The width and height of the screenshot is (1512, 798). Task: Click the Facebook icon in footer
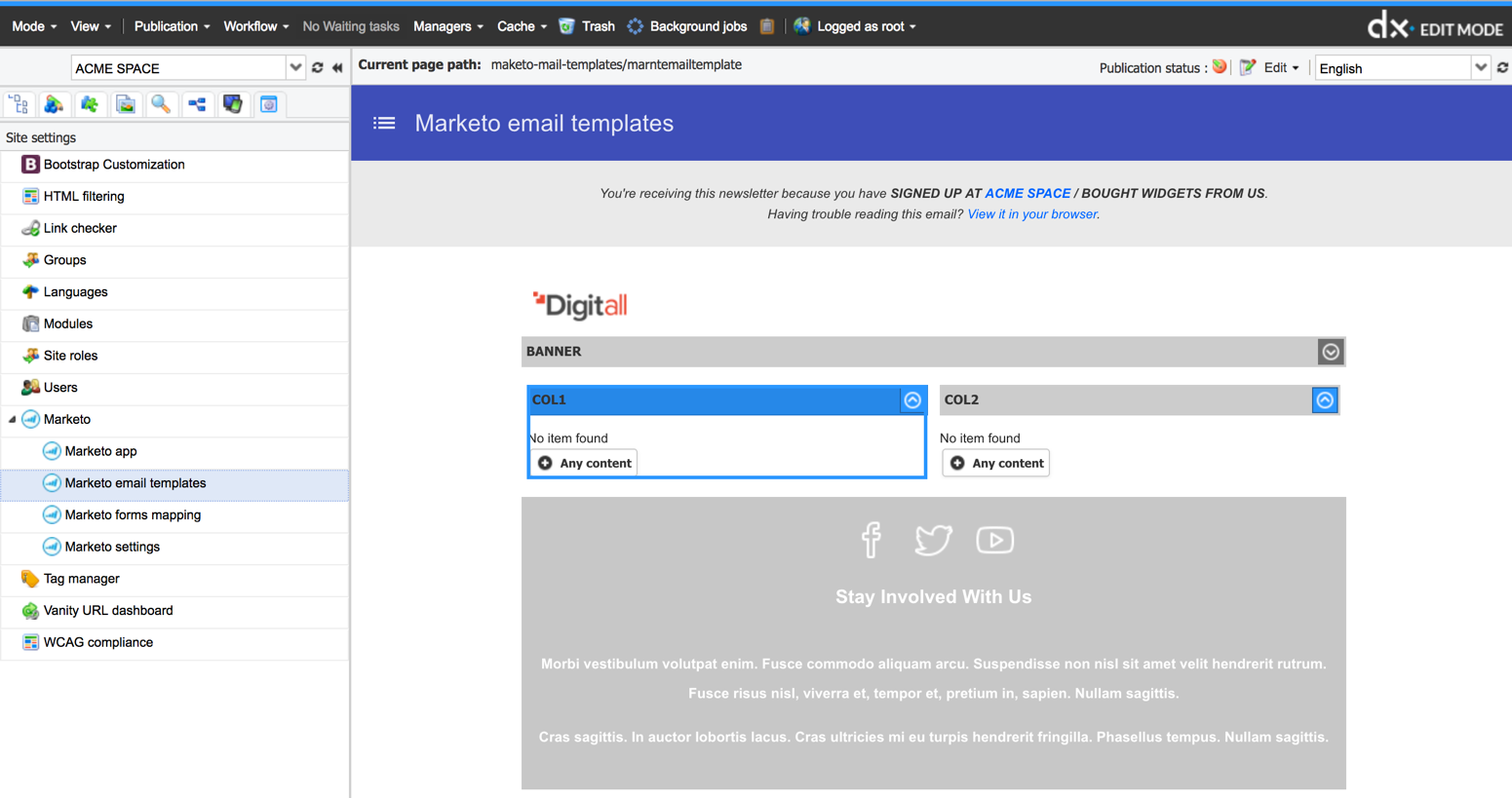click(871, 539)
